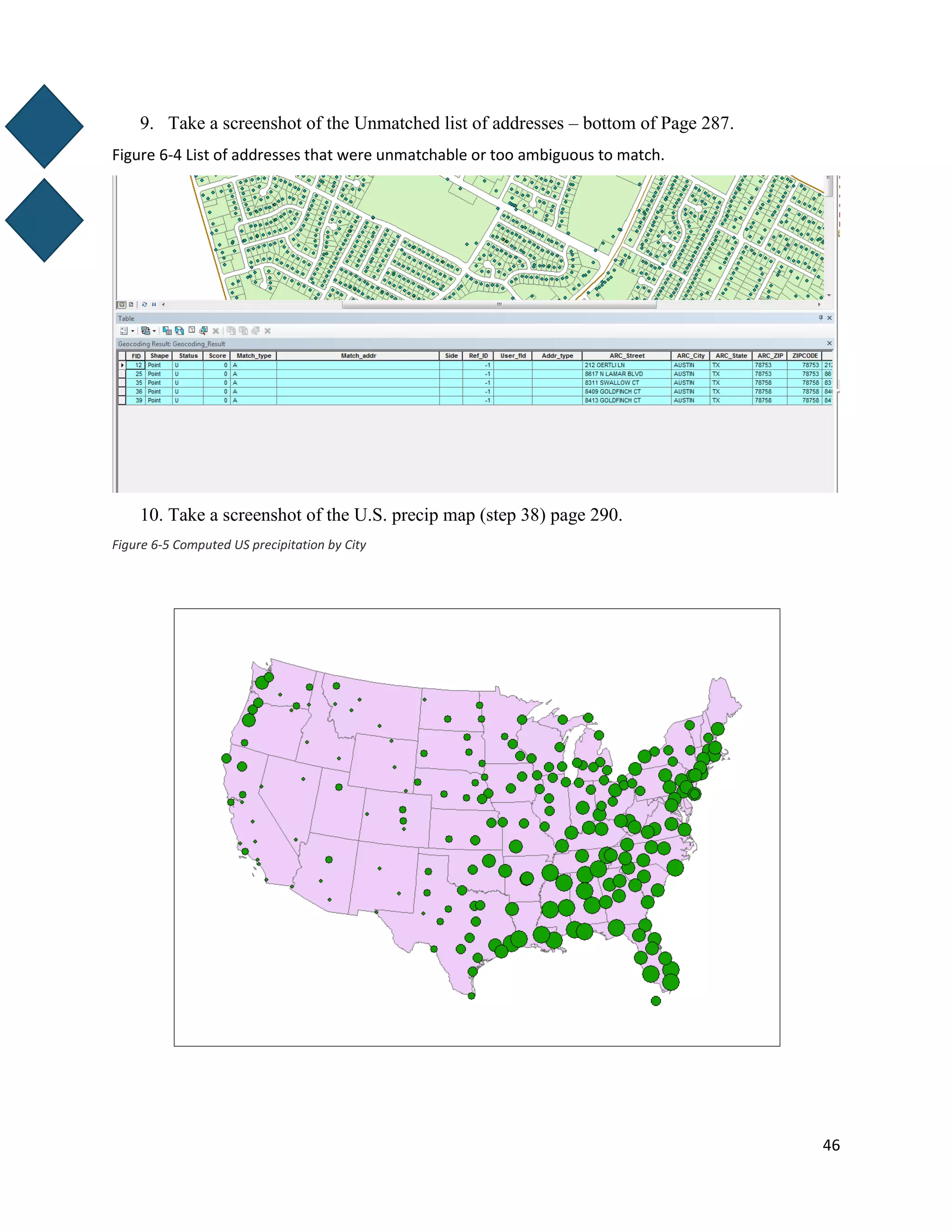Switch to Layout View button

(131, 305)
